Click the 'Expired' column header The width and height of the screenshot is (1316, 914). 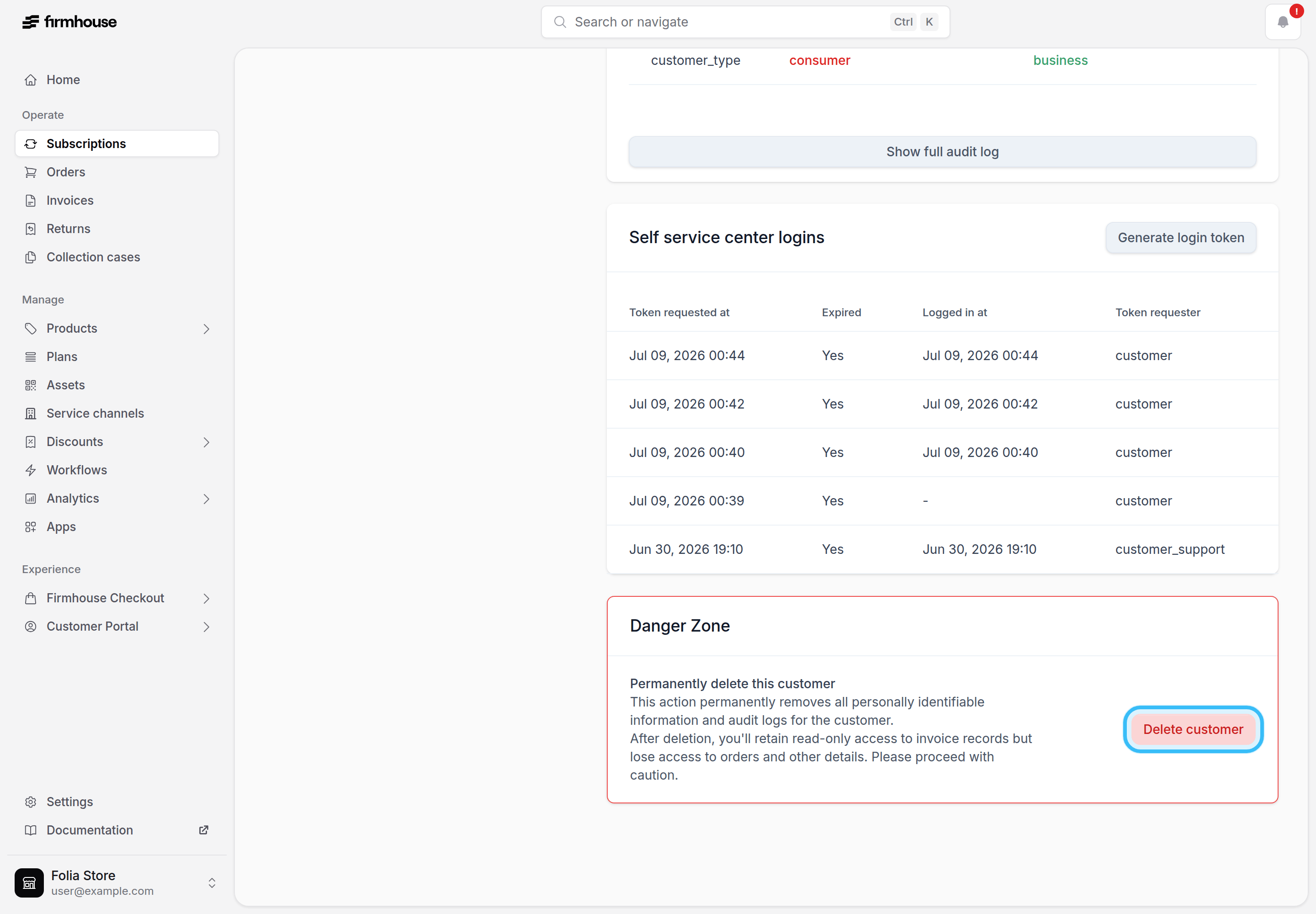coord(841,313)
